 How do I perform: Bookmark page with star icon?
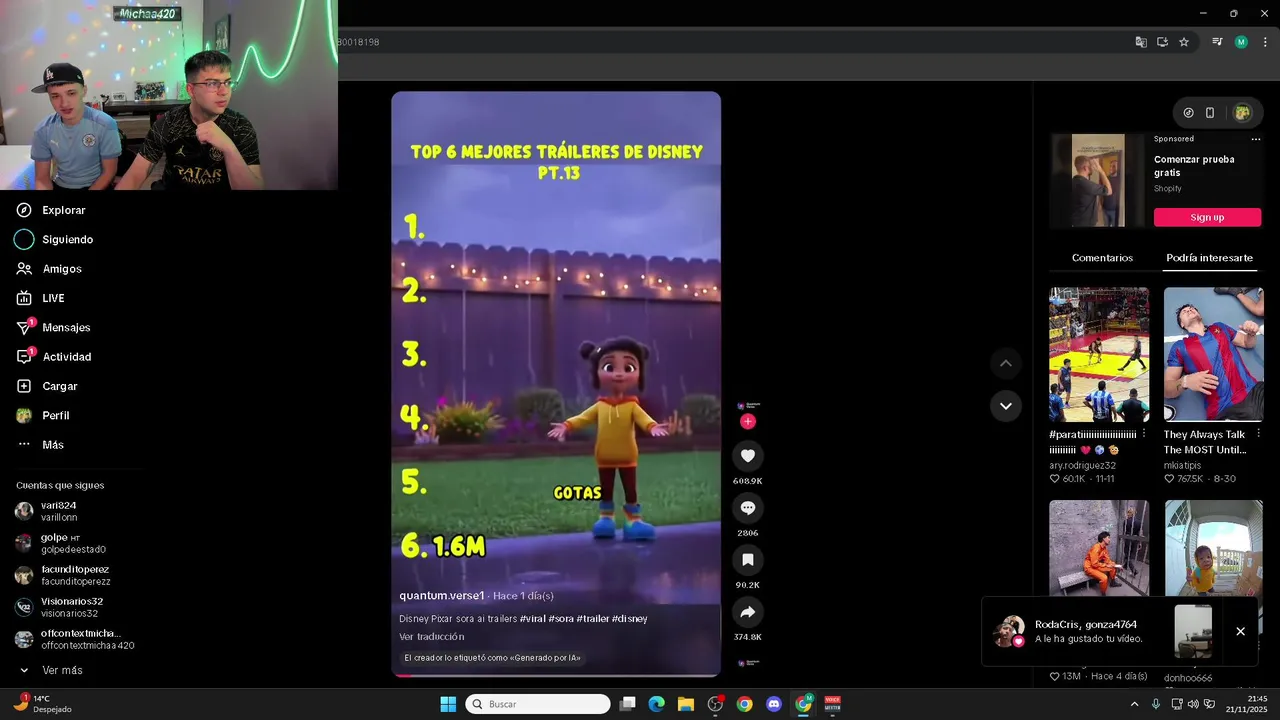pyautogui.click(x=1184, y=42)
